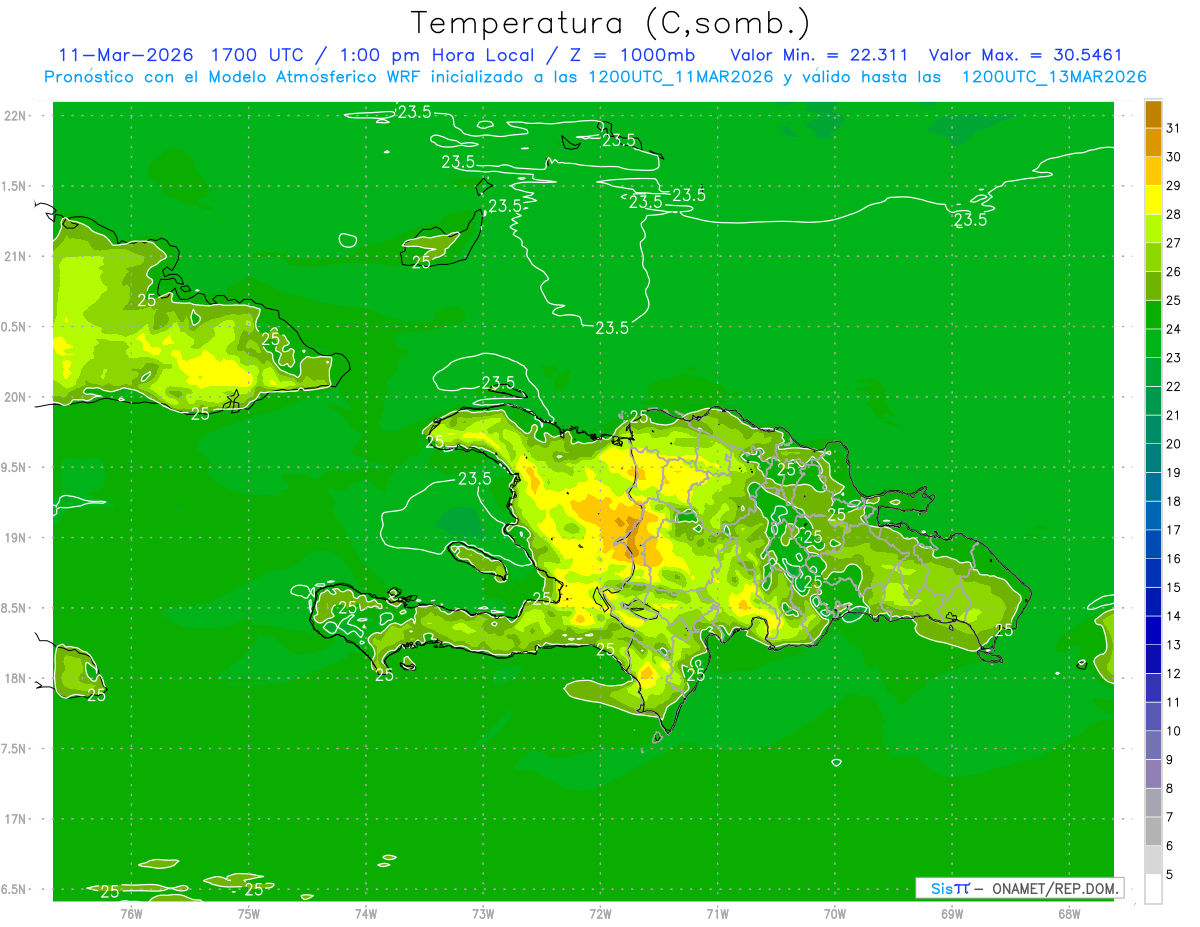Click the '9.5N' latitude axis label
1200x927 pixels.
(x=15, y=467)
